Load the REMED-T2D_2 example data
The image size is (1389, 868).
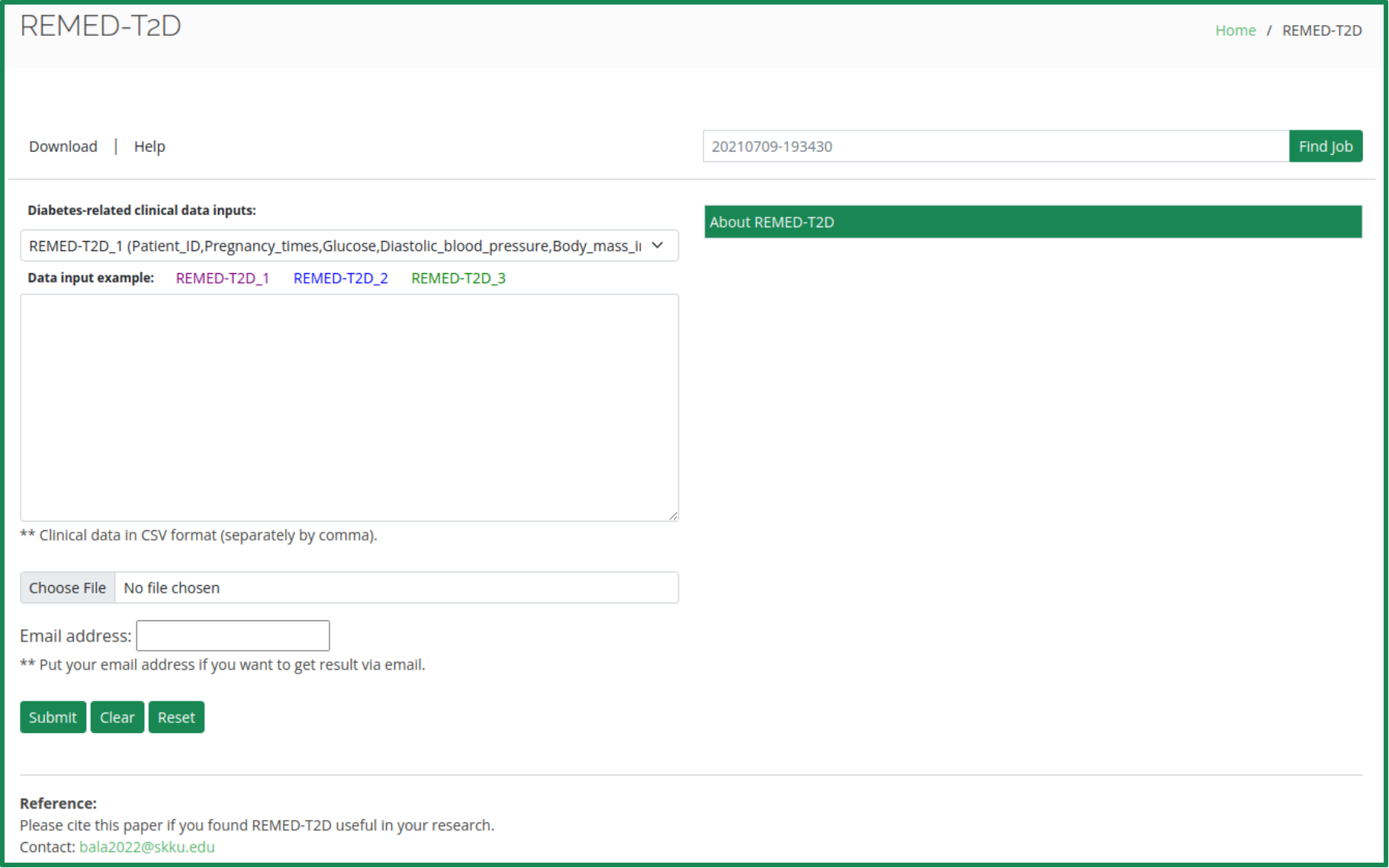coord(340,278)
